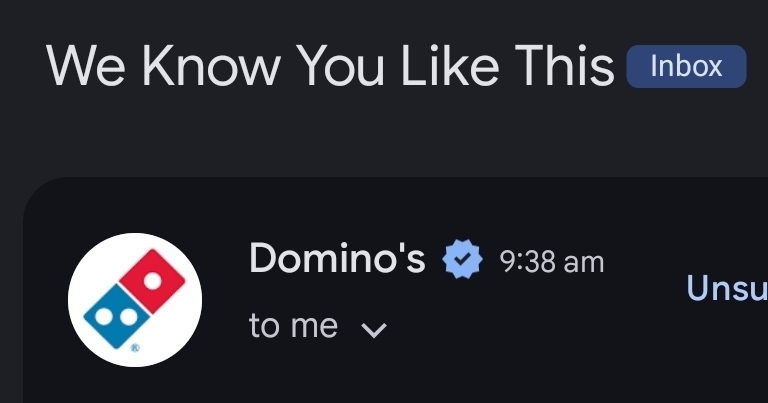Viewport: 768px width, 403px height.
Task: Click the subject "We Know You Like This"
Action: [x=330, y=66]
